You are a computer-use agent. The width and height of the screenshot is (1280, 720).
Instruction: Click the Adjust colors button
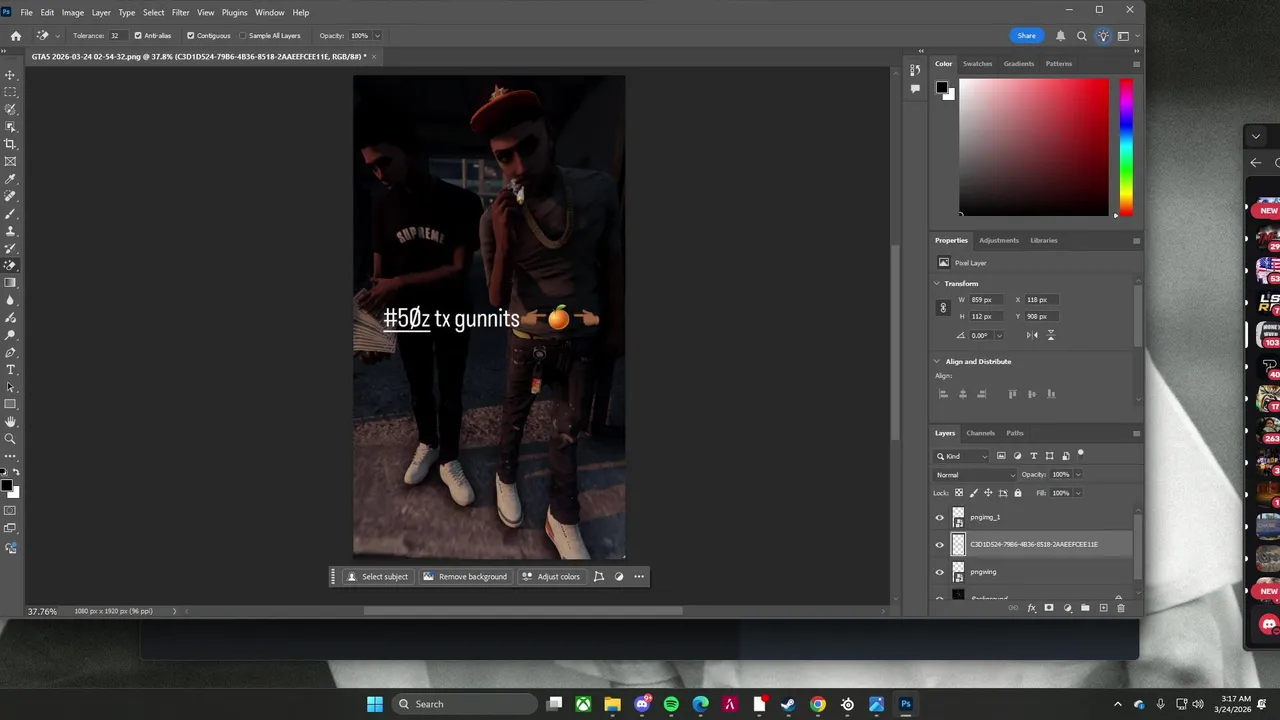coord(551,577)
